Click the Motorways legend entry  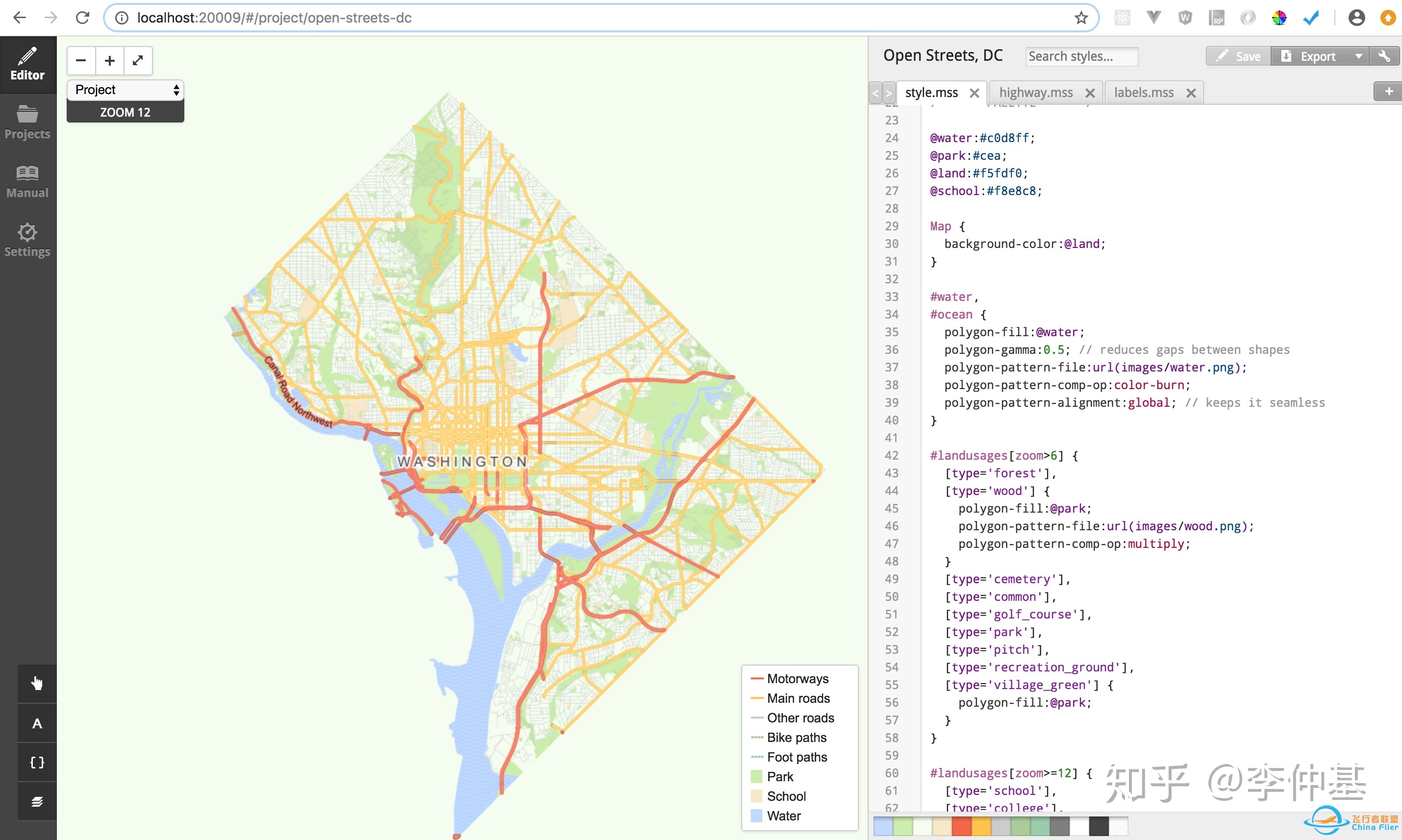click(790, 679)
